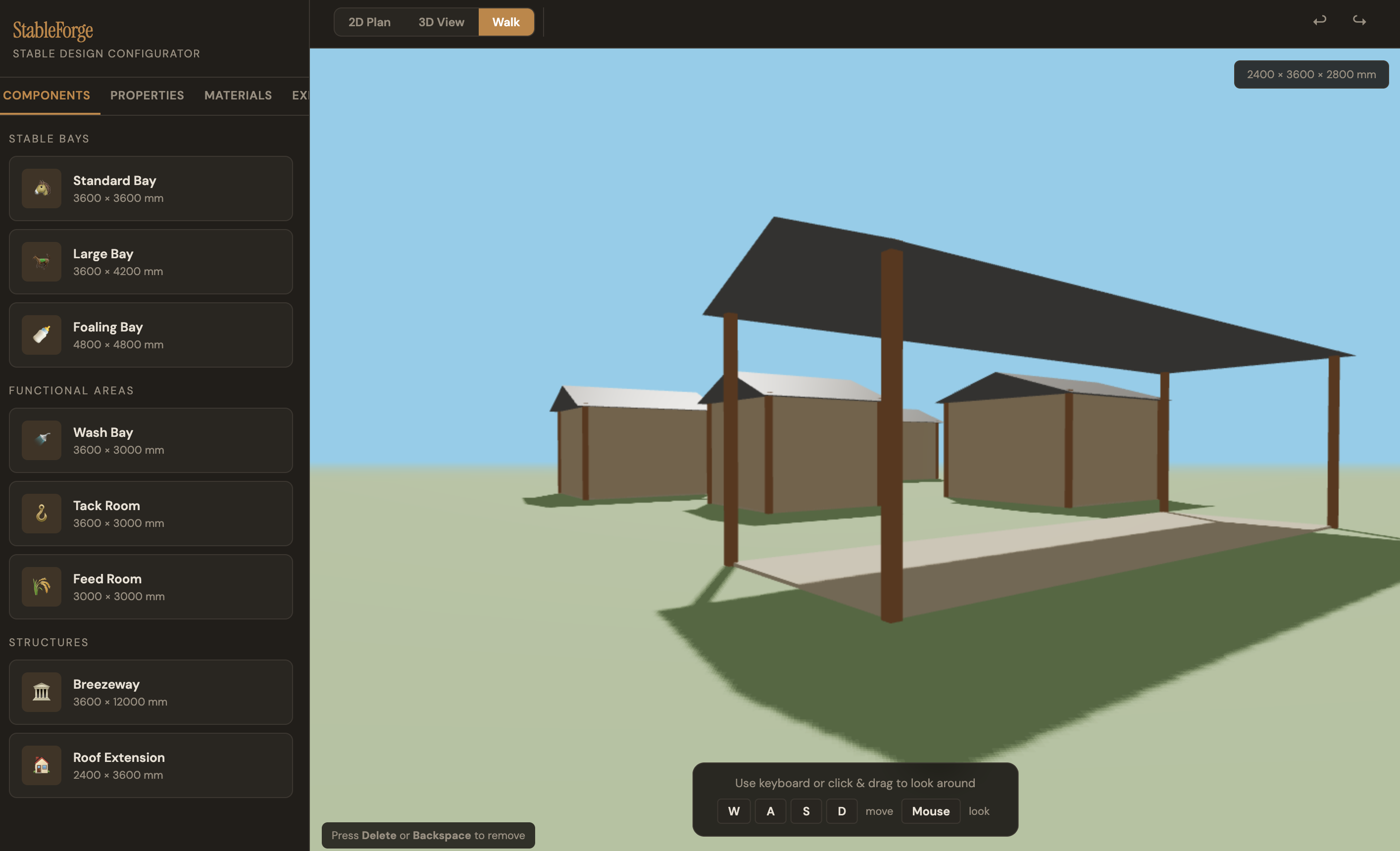Undo the last action
This screenshot has height=851, width=1400.
(x=1319, y=21)
